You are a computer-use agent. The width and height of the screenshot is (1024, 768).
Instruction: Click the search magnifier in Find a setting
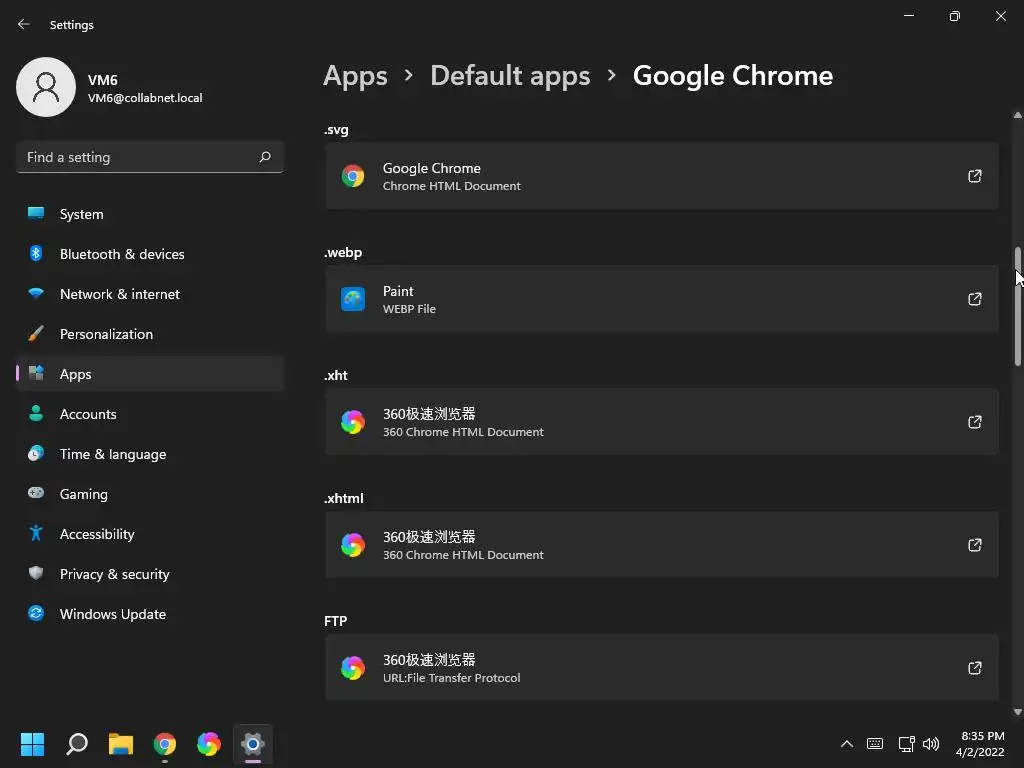pyautogui.click(x=265, y=157)
